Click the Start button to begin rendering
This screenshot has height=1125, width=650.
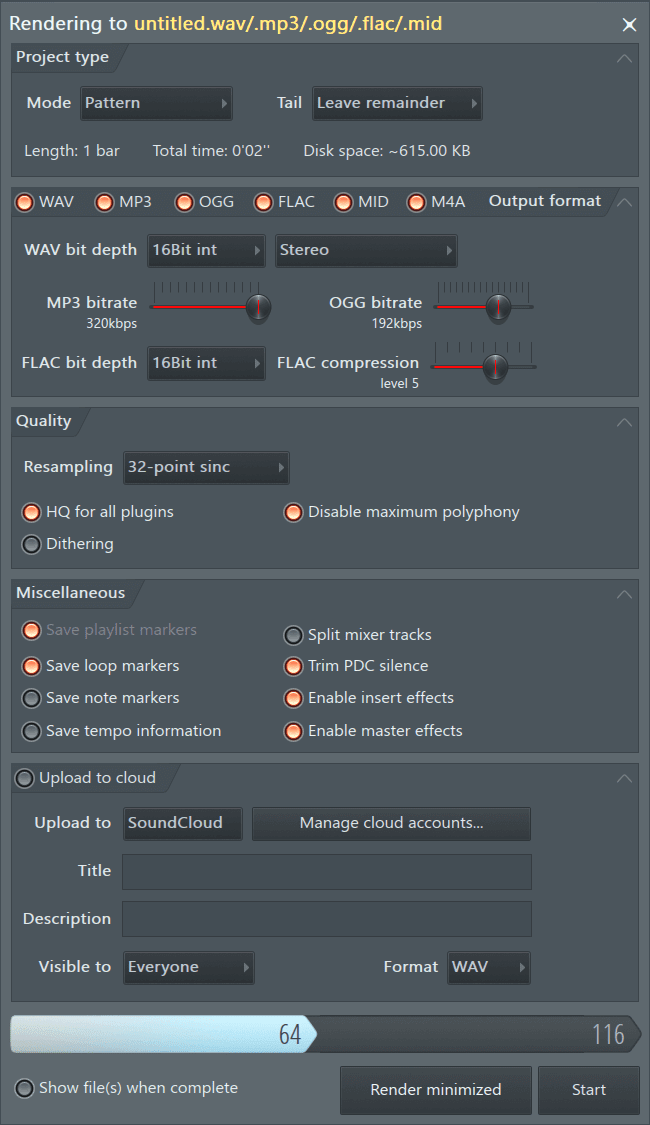click(589, 1090)
